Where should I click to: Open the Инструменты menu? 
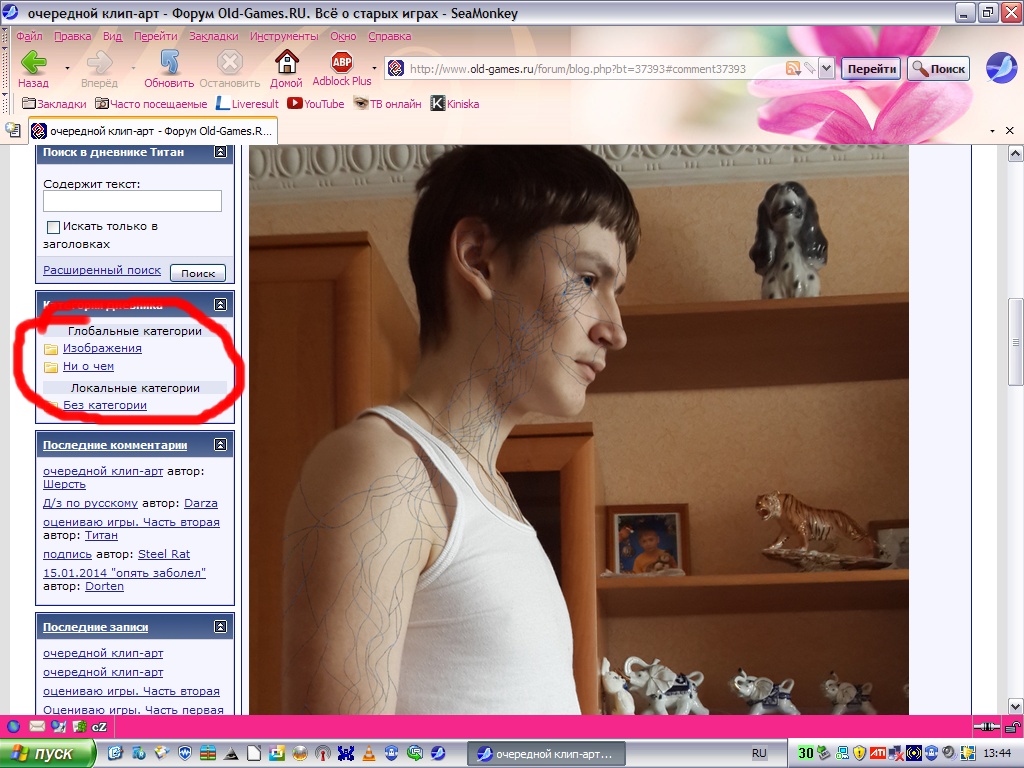point(284,36)
